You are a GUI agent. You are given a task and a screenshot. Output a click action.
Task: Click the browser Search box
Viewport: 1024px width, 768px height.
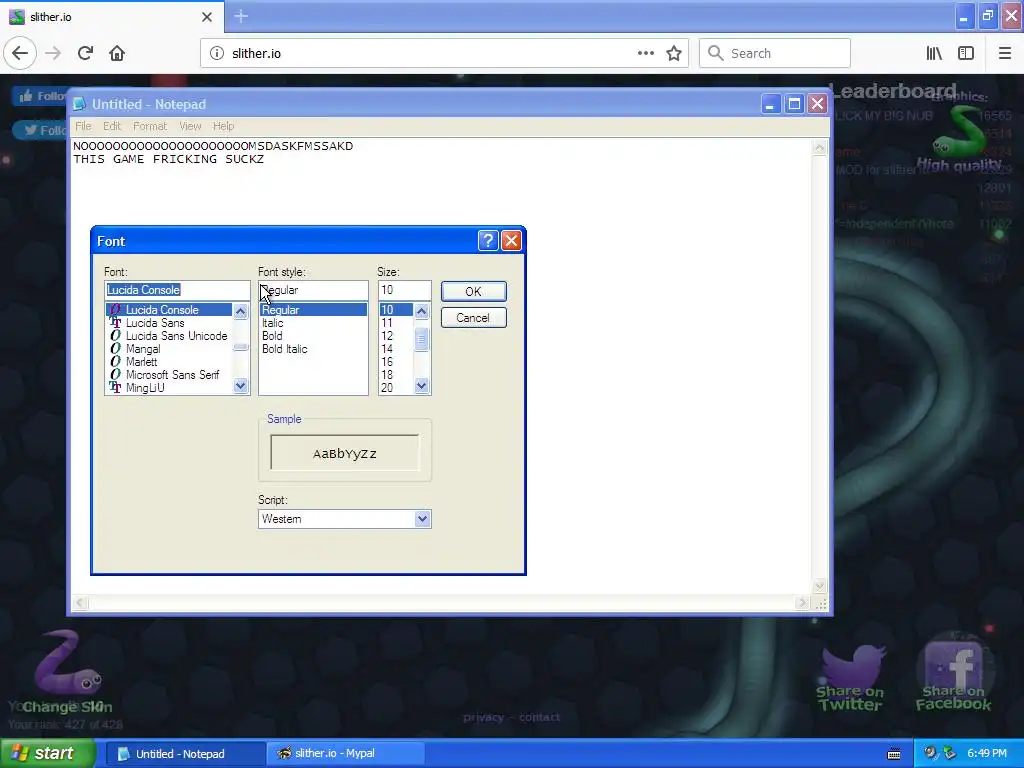775,54
